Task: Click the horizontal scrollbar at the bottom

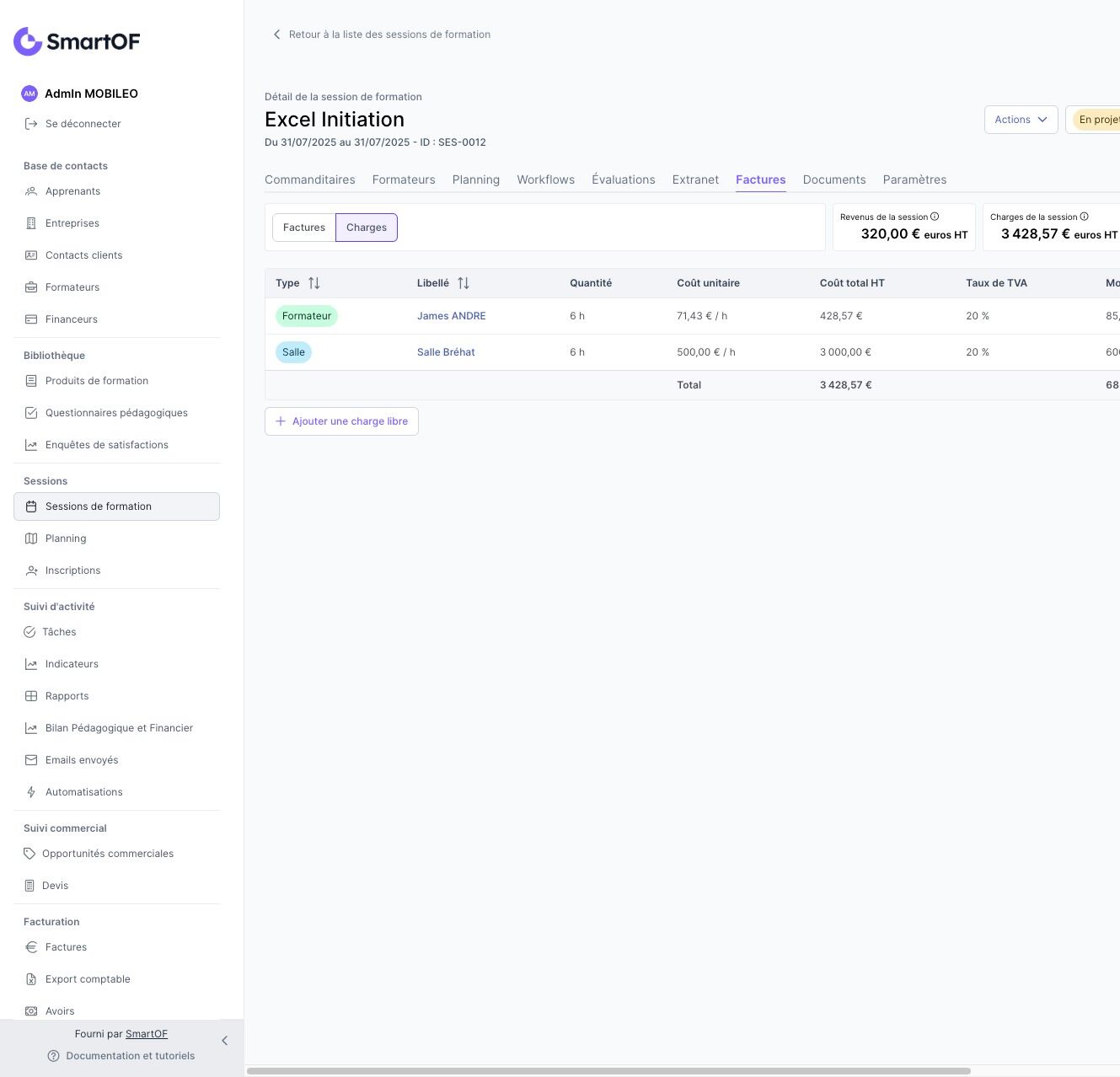Action: (x=608, y=1071)
